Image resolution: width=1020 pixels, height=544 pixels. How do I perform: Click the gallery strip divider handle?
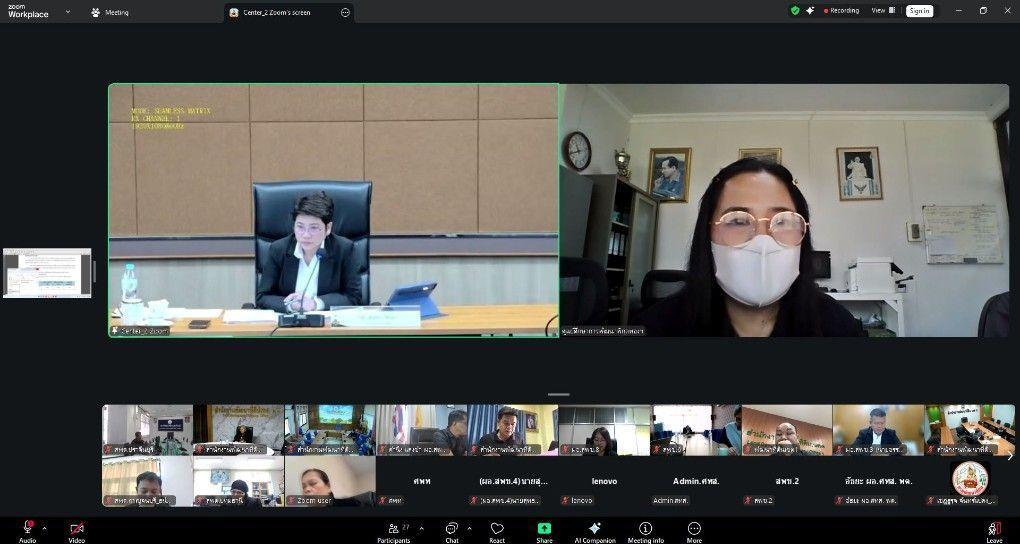click(559, 395)
